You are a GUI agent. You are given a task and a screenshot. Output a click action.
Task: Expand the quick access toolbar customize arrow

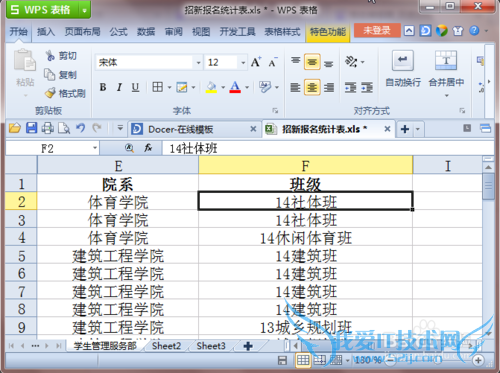pos(120,128)
